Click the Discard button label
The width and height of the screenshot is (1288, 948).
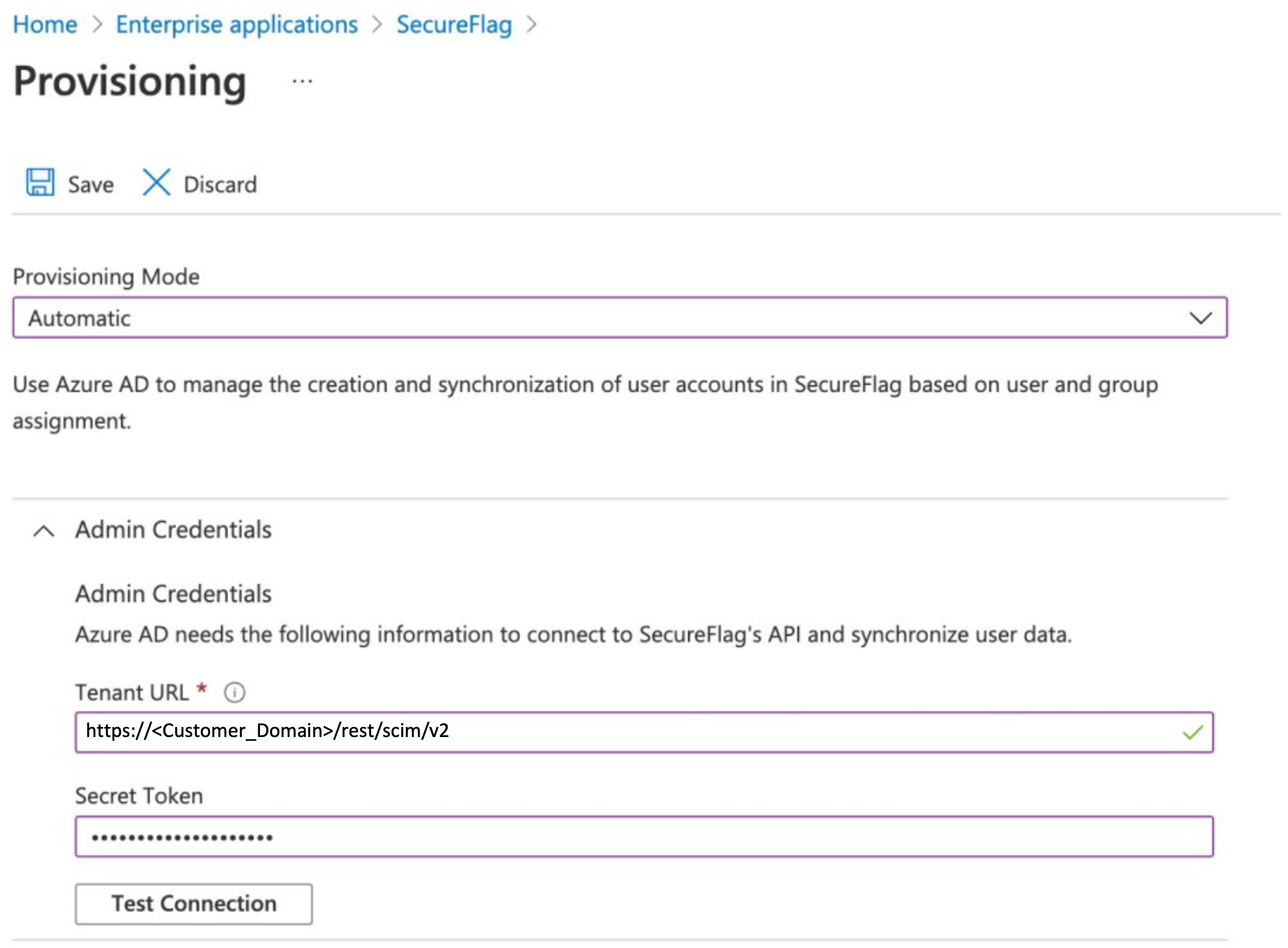click(x=220, y=185)
